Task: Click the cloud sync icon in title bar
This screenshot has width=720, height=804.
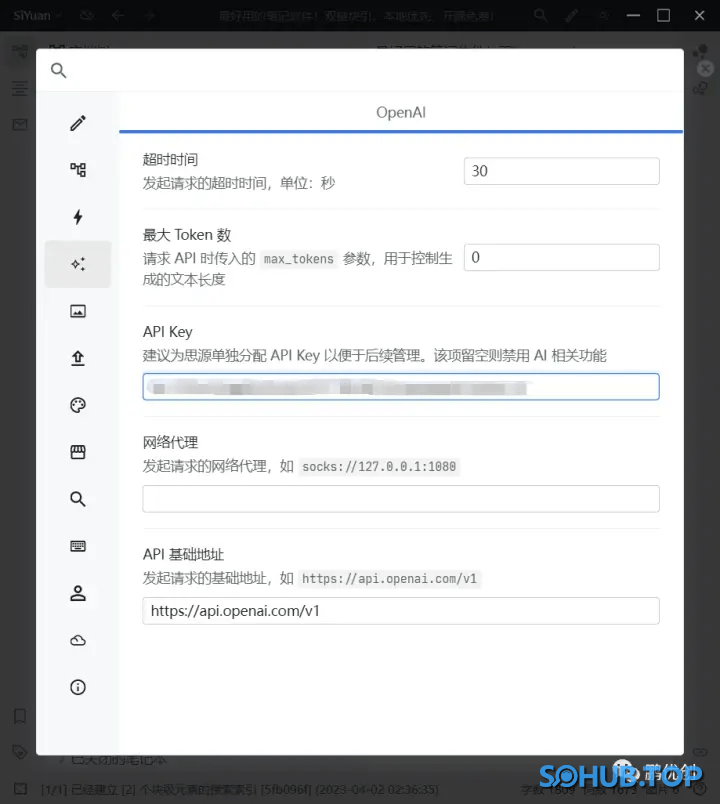Action: point(87,15)
